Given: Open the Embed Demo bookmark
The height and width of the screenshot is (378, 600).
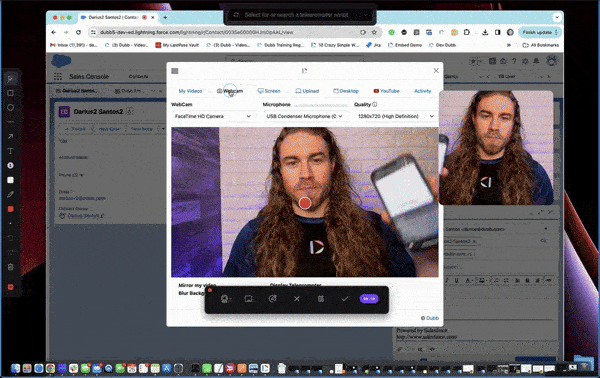Looking at the screenshot, I should click(404, 45).
